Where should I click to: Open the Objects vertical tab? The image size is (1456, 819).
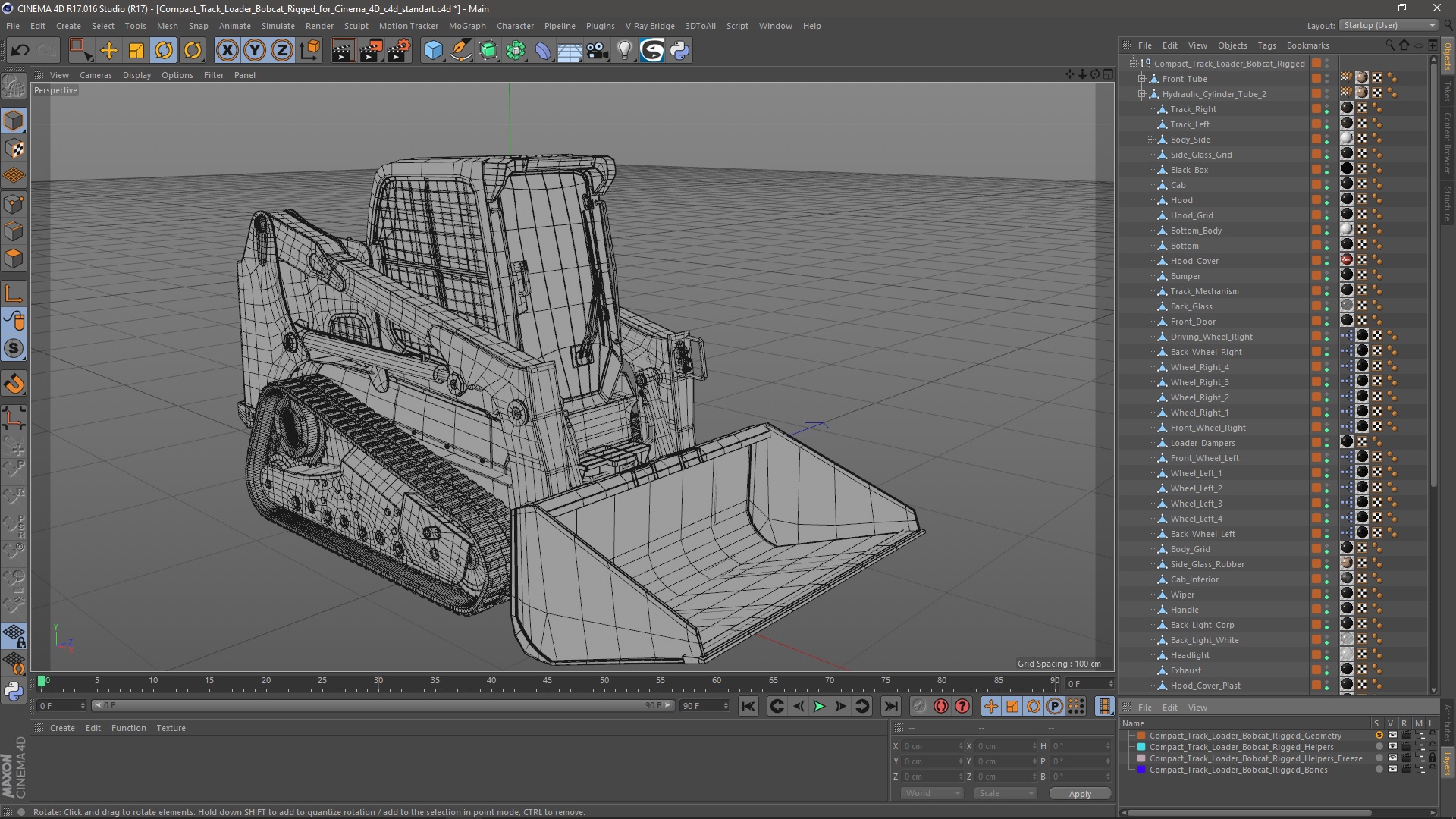pyautogui.click(x=1448, y=56)
